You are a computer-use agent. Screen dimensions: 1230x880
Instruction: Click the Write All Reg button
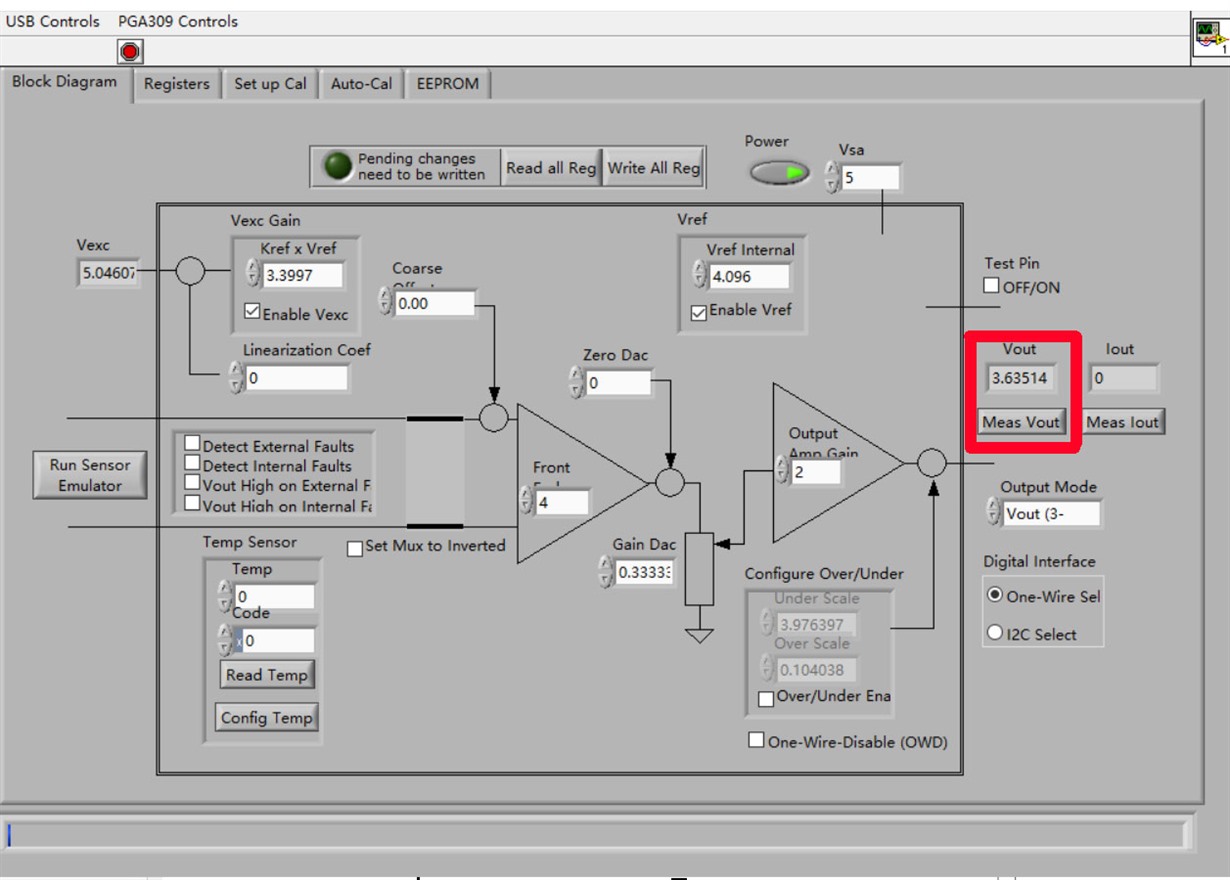coord(653,168)
